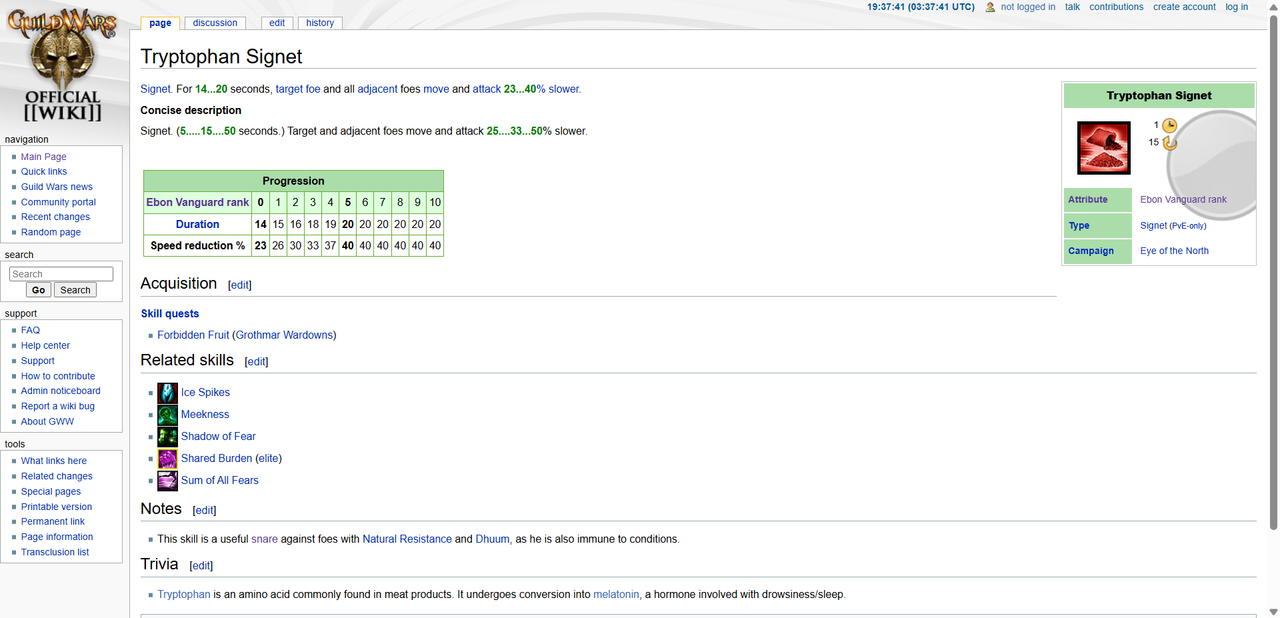
Task: Click the Search button in the sidebar
Action: tap(74, 290)
